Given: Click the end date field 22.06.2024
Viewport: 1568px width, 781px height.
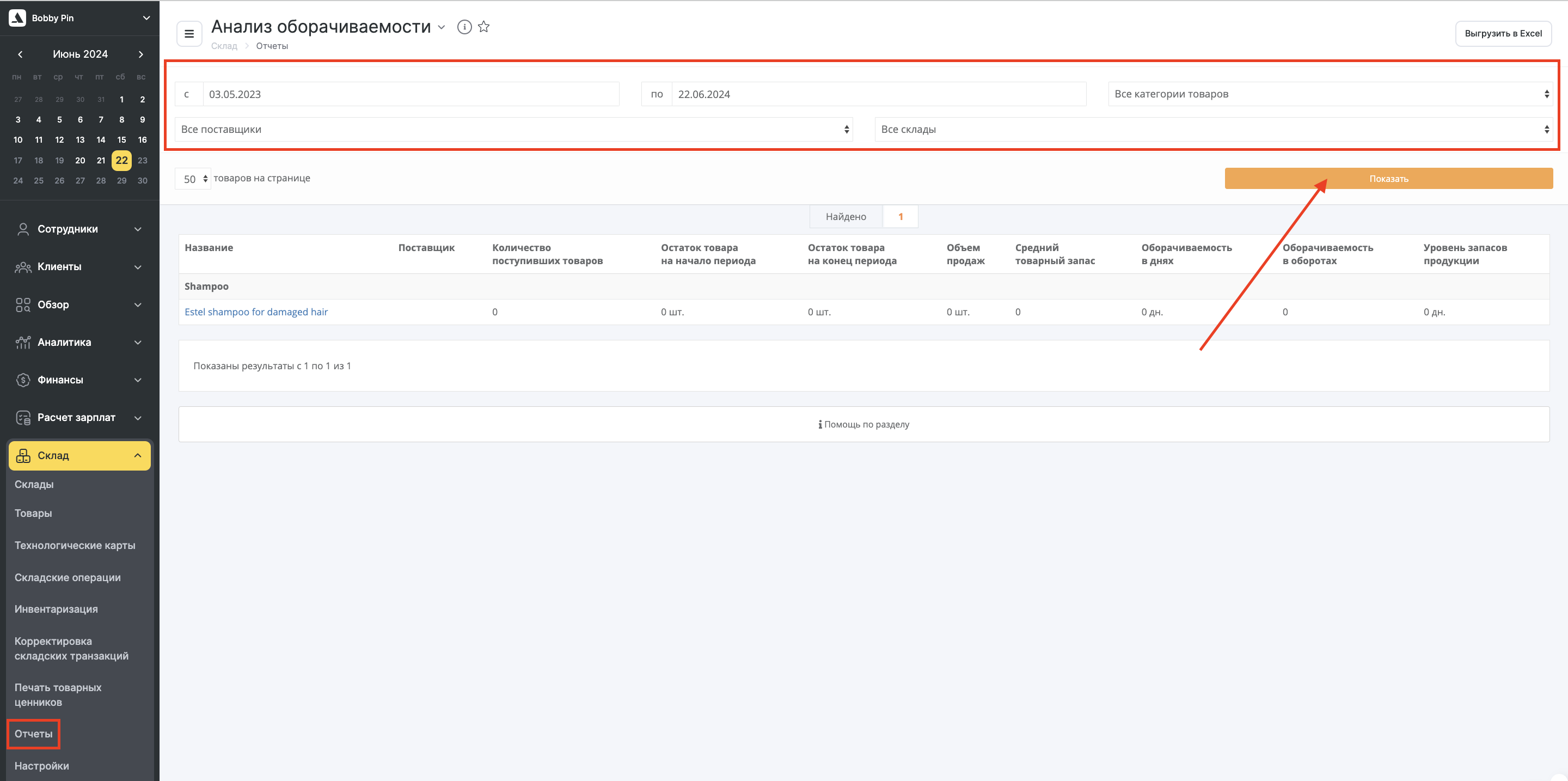Looking at the screenshot, I should point(879,94).
